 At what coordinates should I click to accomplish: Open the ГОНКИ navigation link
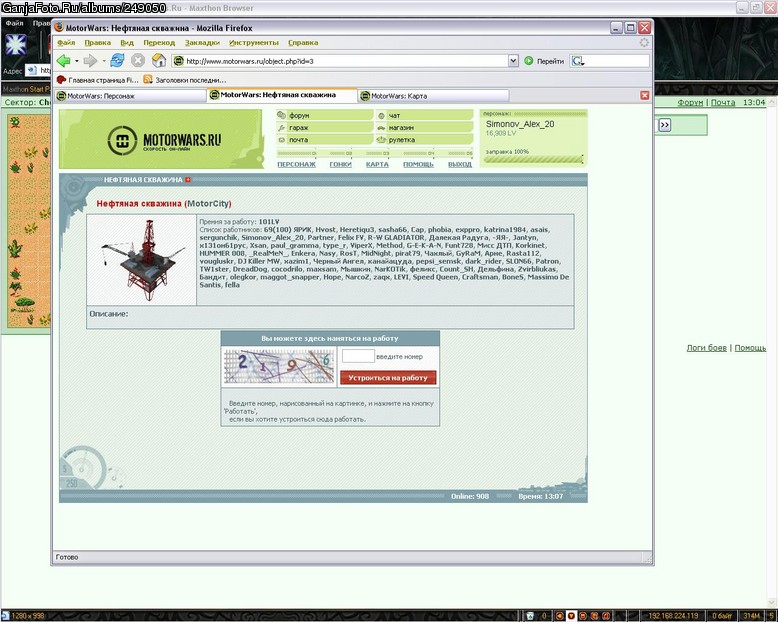[x=340, y=164]
